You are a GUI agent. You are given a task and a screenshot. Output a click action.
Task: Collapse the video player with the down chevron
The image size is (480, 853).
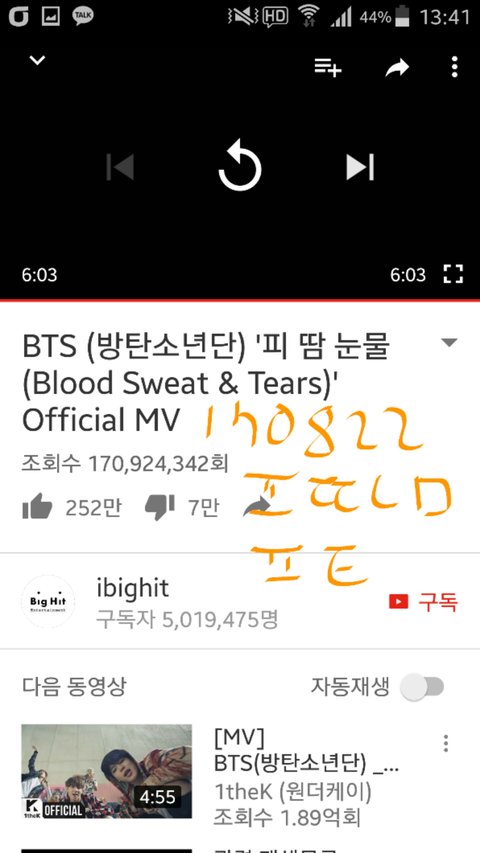pos(37,60)
